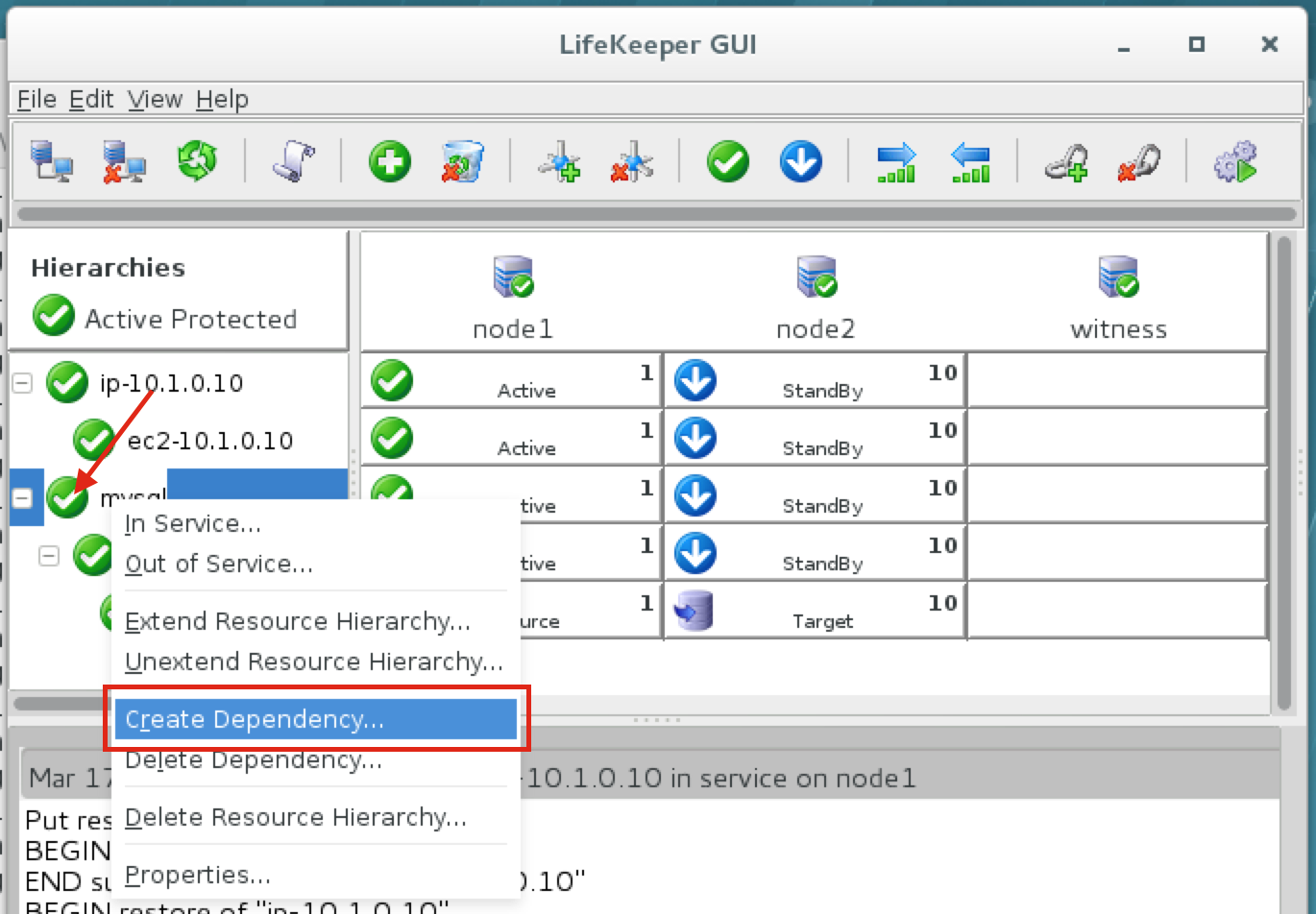Click the Delete Resource Hierarchy trash icon
Screen dimensions: 1316x914
click(462, 161)
